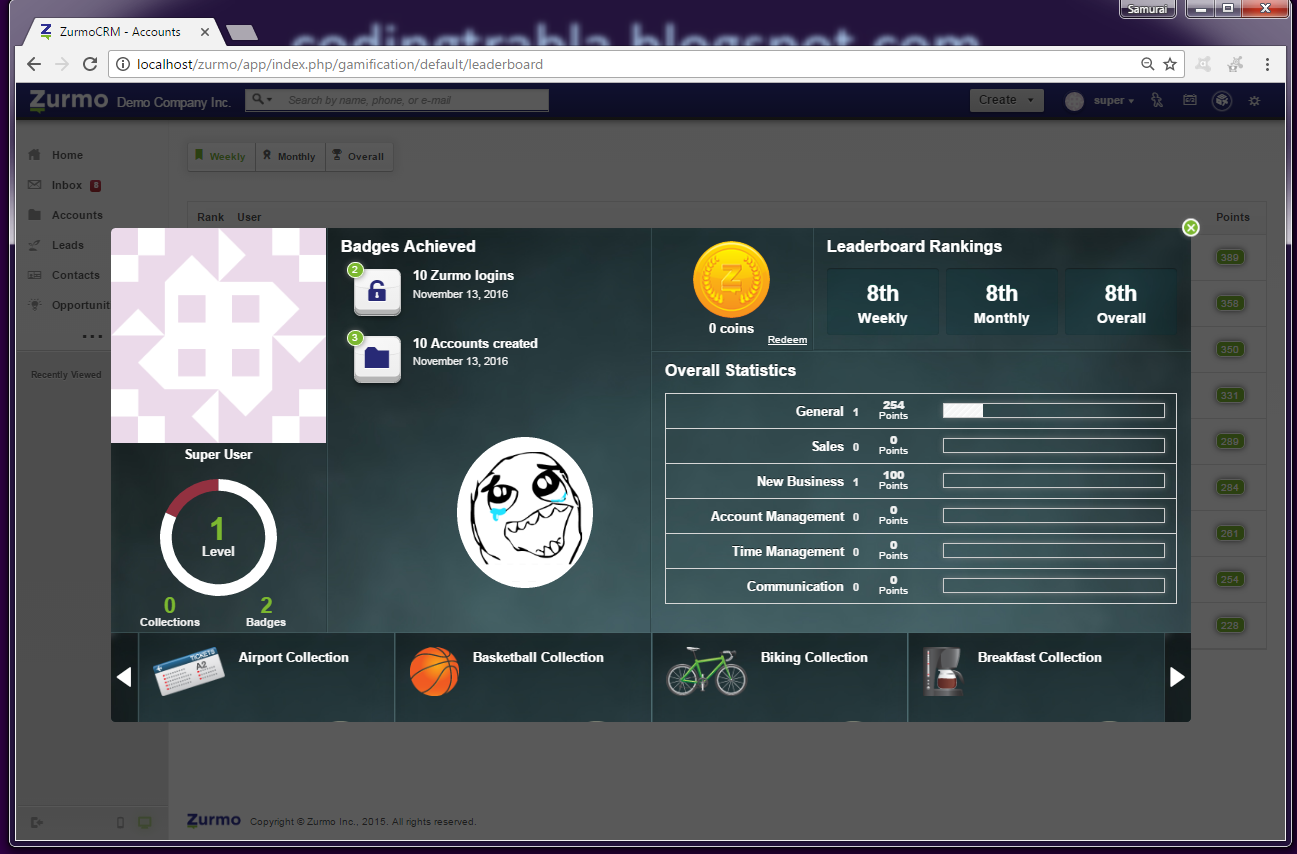
Task: Open a new Chrome tab
Action: click(x=242, y=33)
